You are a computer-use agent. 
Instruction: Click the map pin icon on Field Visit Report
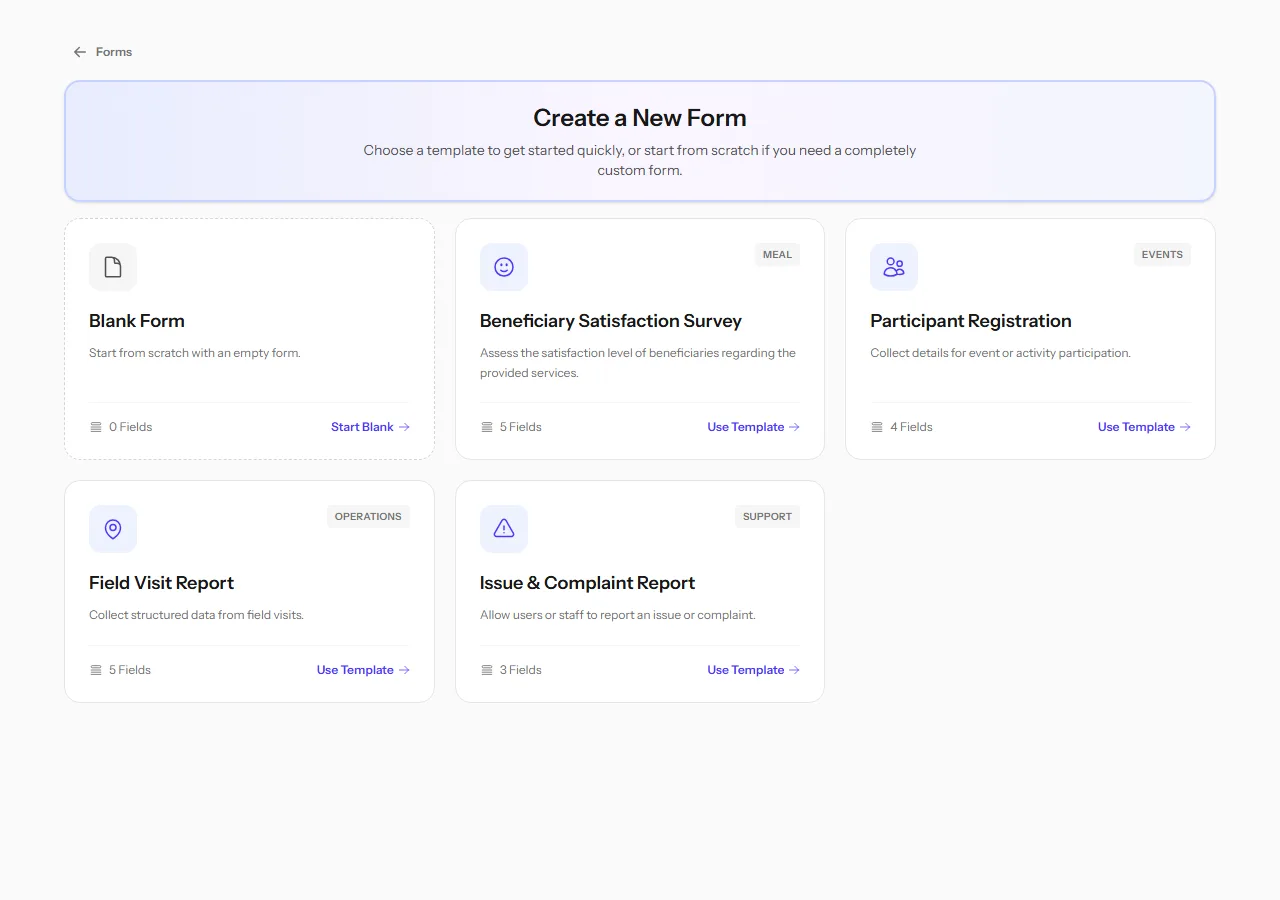click(113, 529)
